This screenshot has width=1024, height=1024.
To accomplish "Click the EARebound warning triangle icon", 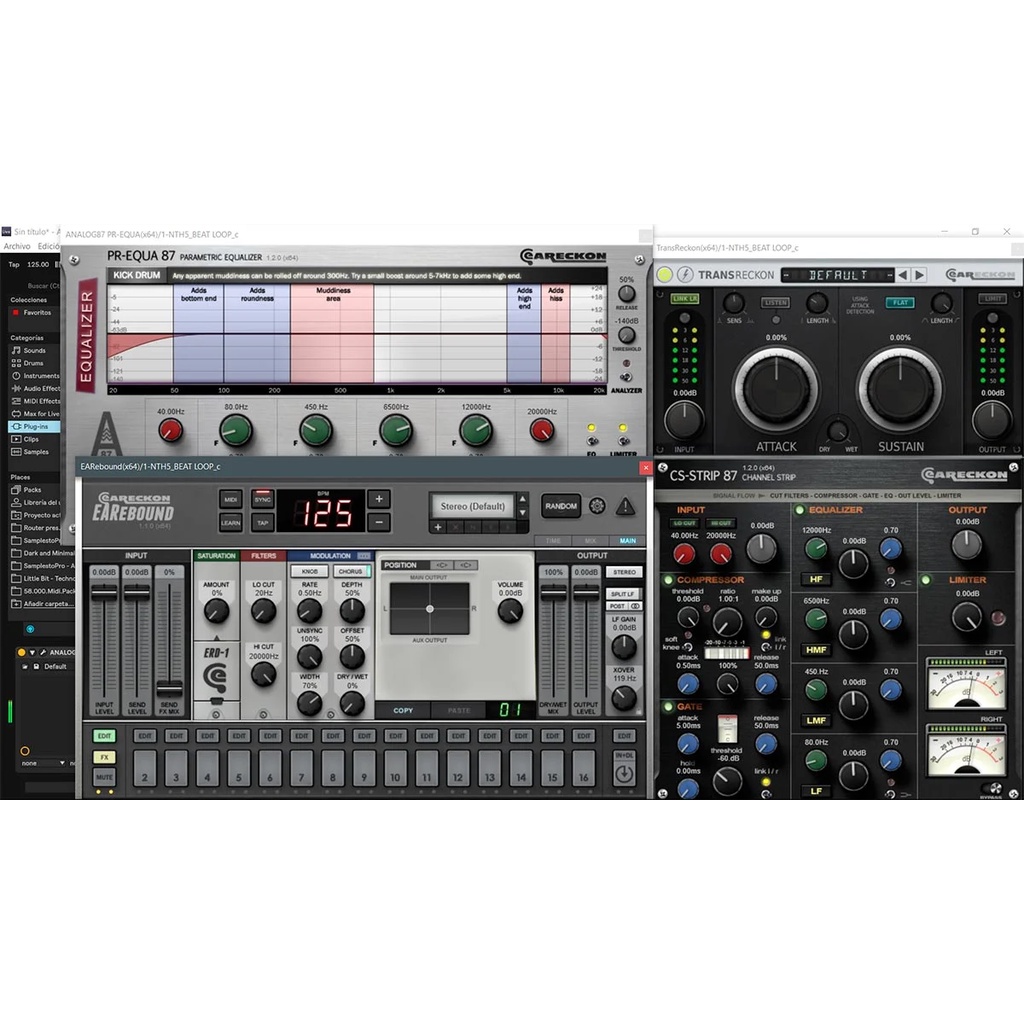I will [625, 506].
